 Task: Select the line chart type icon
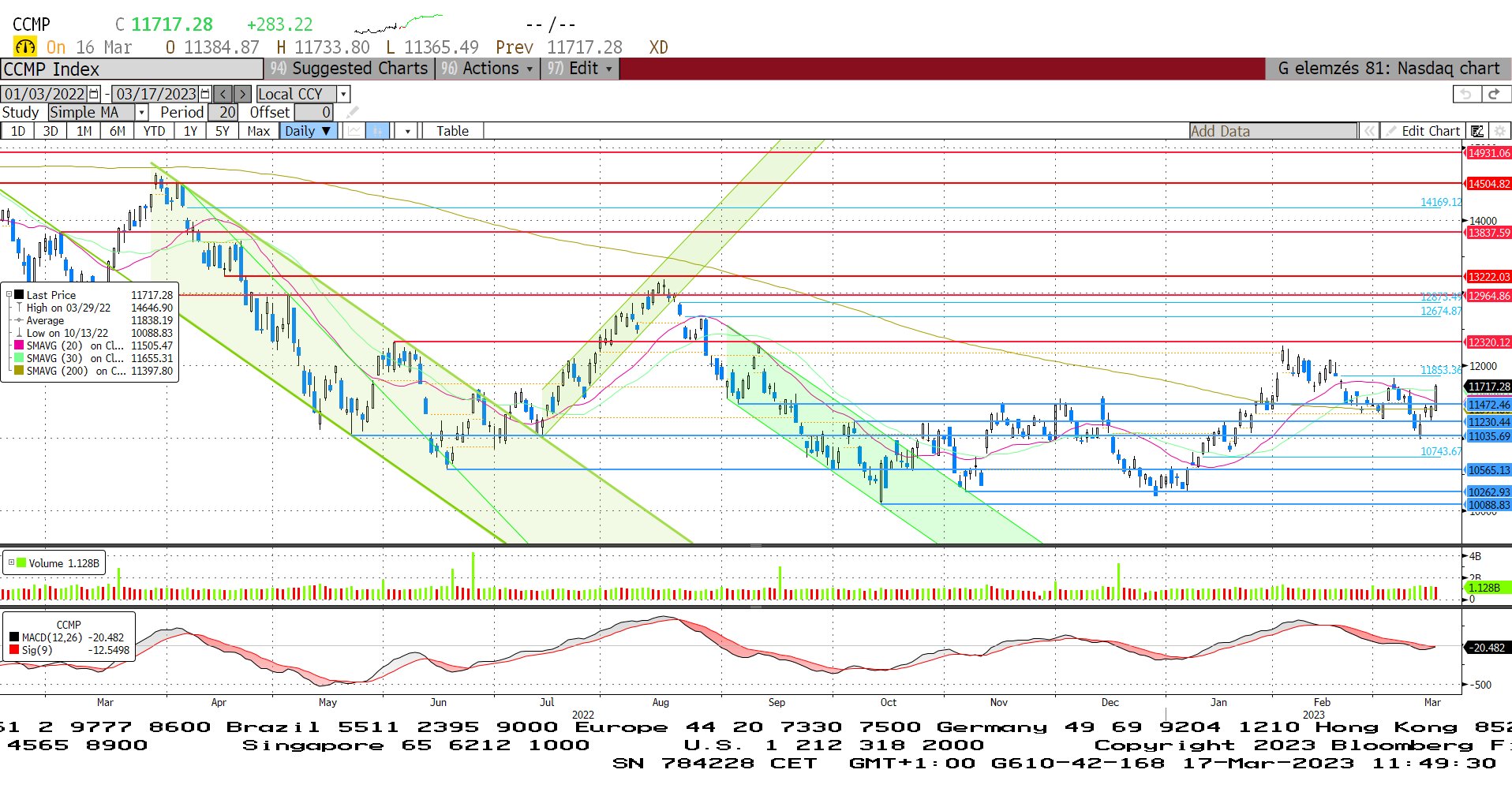(x=354, y=131)
